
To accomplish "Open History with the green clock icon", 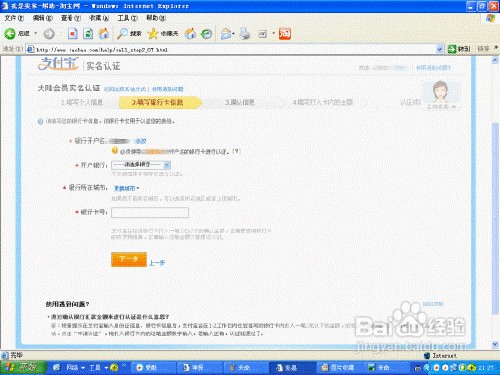I will 207,34.
